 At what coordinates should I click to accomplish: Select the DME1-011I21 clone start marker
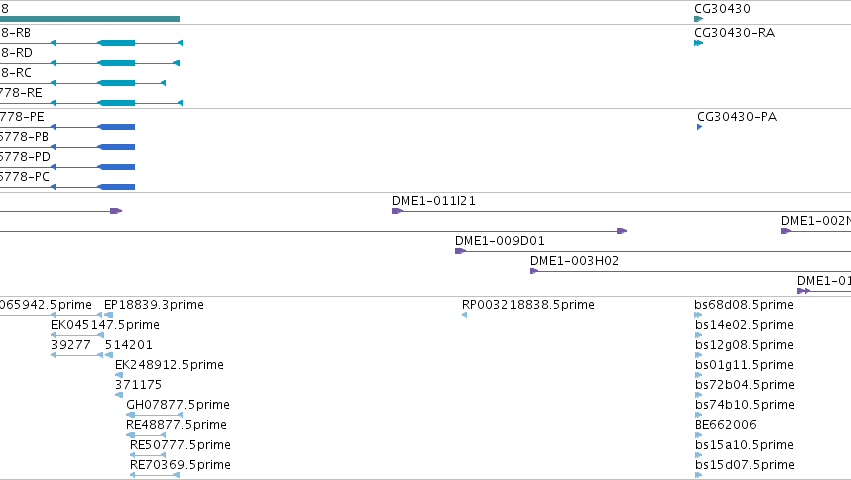point(397,211)
